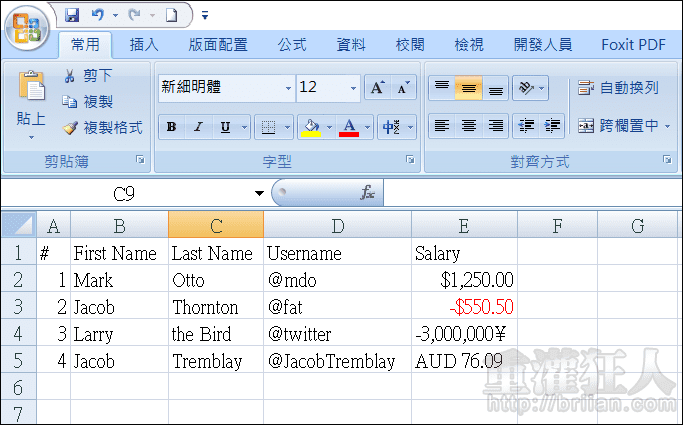Open the Foxit PDF tab
Viewport: 683px width, 425px height.
pyautogui.click(x=633, y=45)
